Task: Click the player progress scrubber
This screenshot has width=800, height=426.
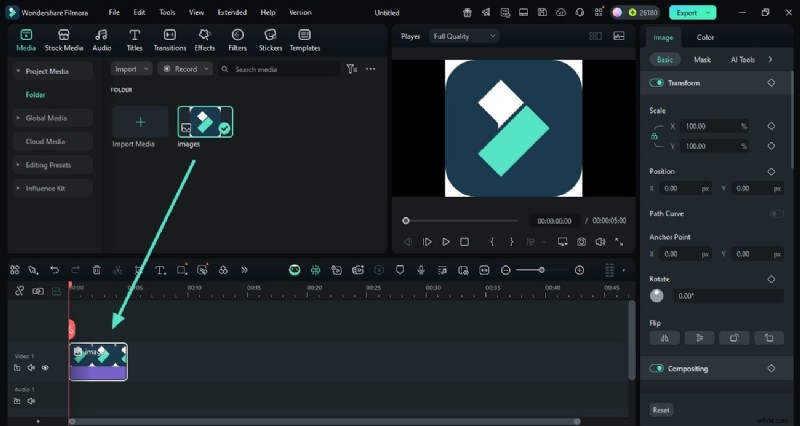Action: [x=406, y=221]
